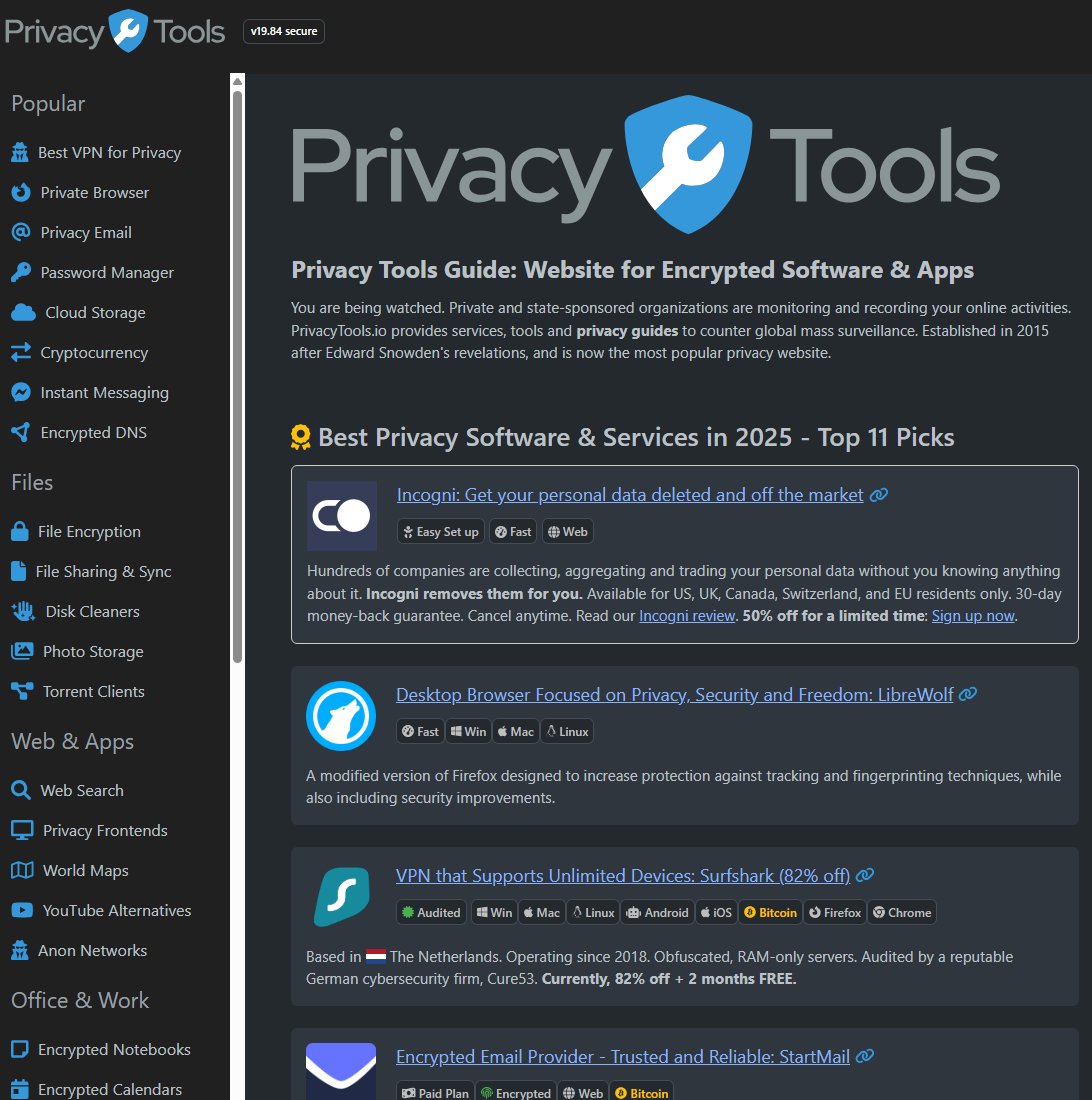Click the v19.84 secure version badge

pyautogui.click(x=284, y=31)
